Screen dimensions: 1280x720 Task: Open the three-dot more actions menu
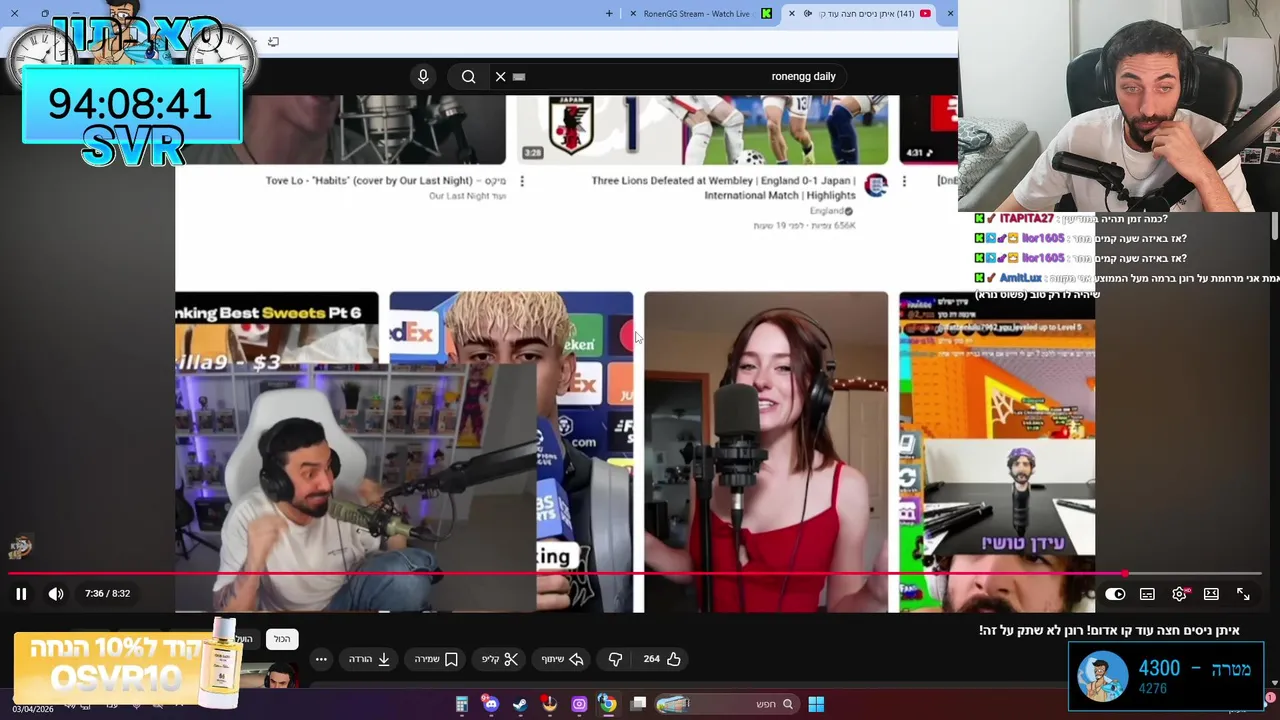[x=321, y=659]
